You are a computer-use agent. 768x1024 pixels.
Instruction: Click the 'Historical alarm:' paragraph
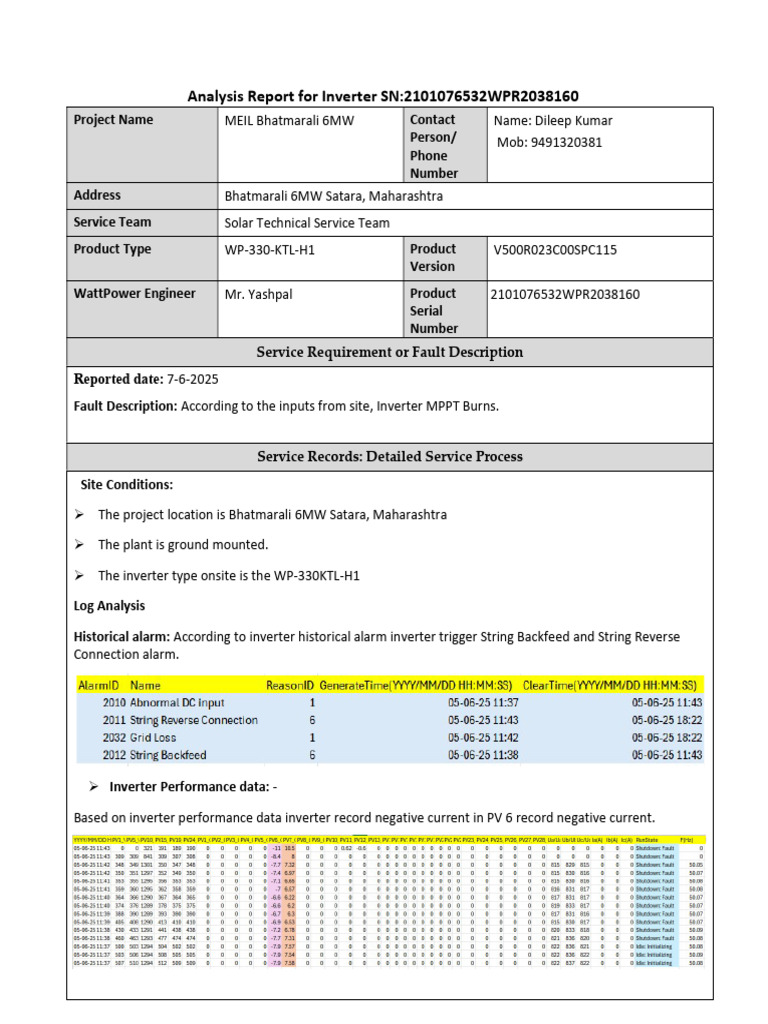click(377, 645)
